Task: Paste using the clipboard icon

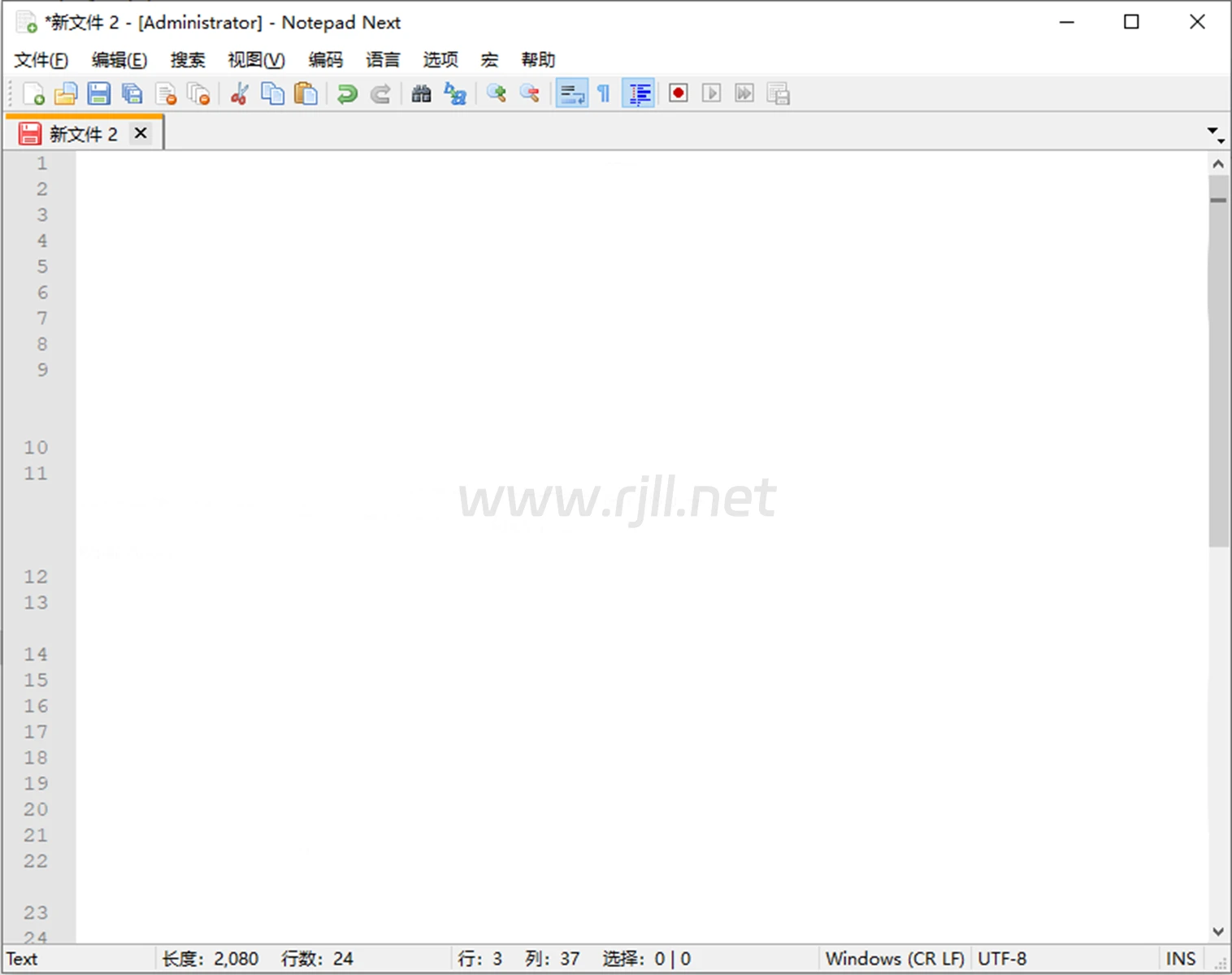Action: pos(306,94)
